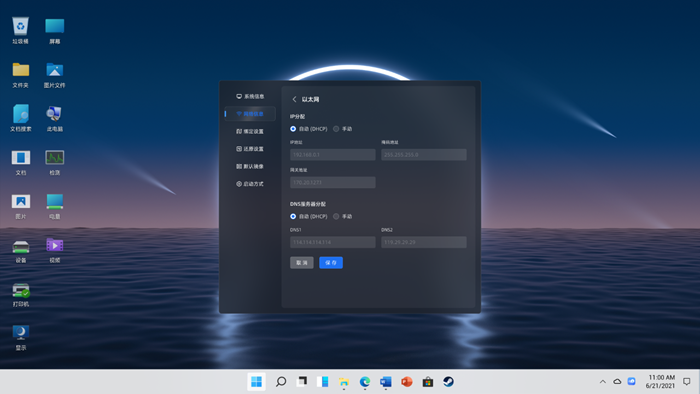700x394 pixels.
Task: Select 自动 (DHCP) for IP分配
Action: (x=293, y=129)
